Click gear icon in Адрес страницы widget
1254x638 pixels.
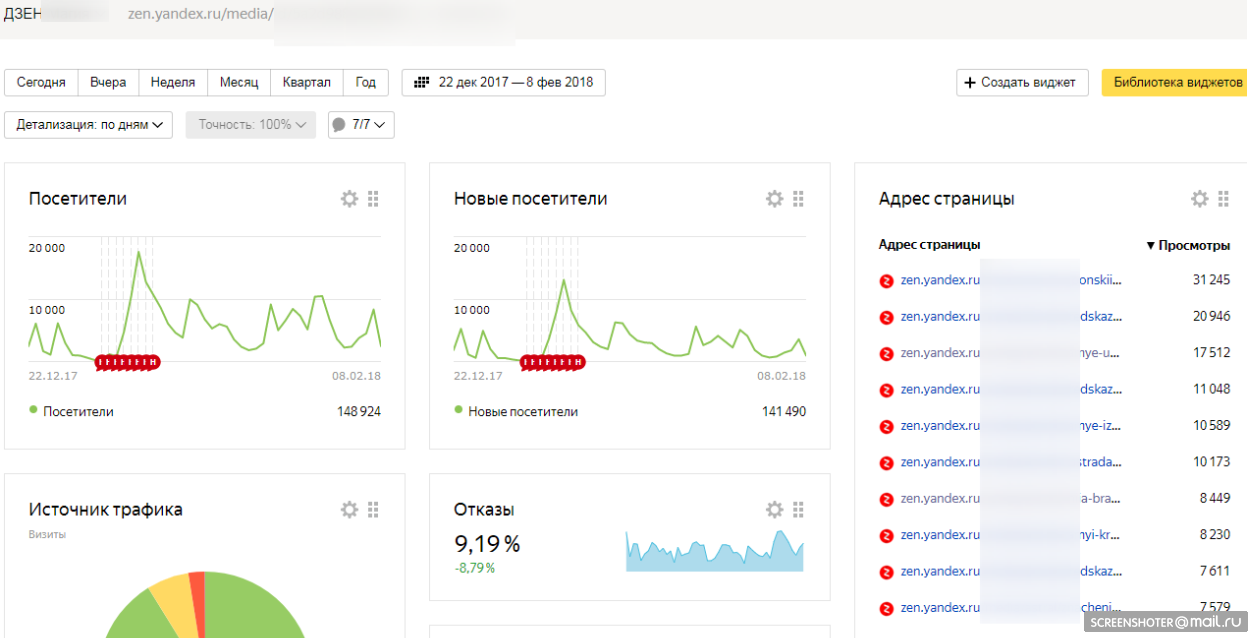[1199, 199]
